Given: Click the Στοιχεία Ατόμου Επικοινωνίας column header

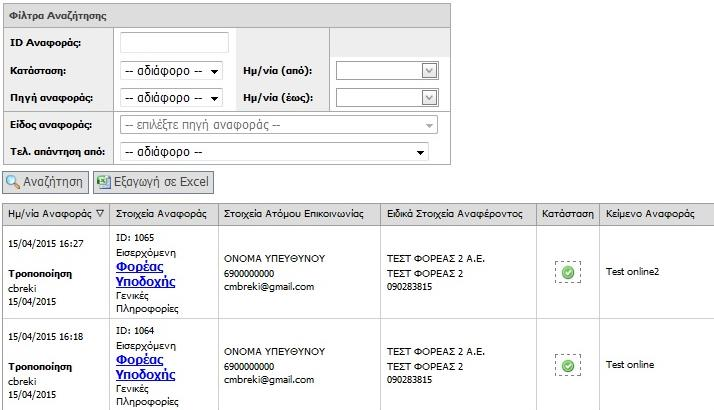Looking at the screenshot, I should coord(300,214).
